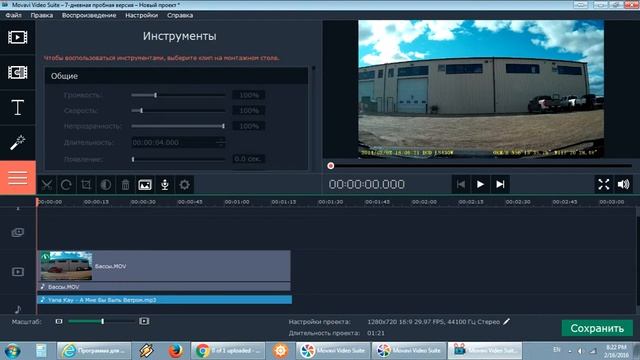640x360 pixels.
Task: Click the Громкость percentage field
Action: click(249, 95)
